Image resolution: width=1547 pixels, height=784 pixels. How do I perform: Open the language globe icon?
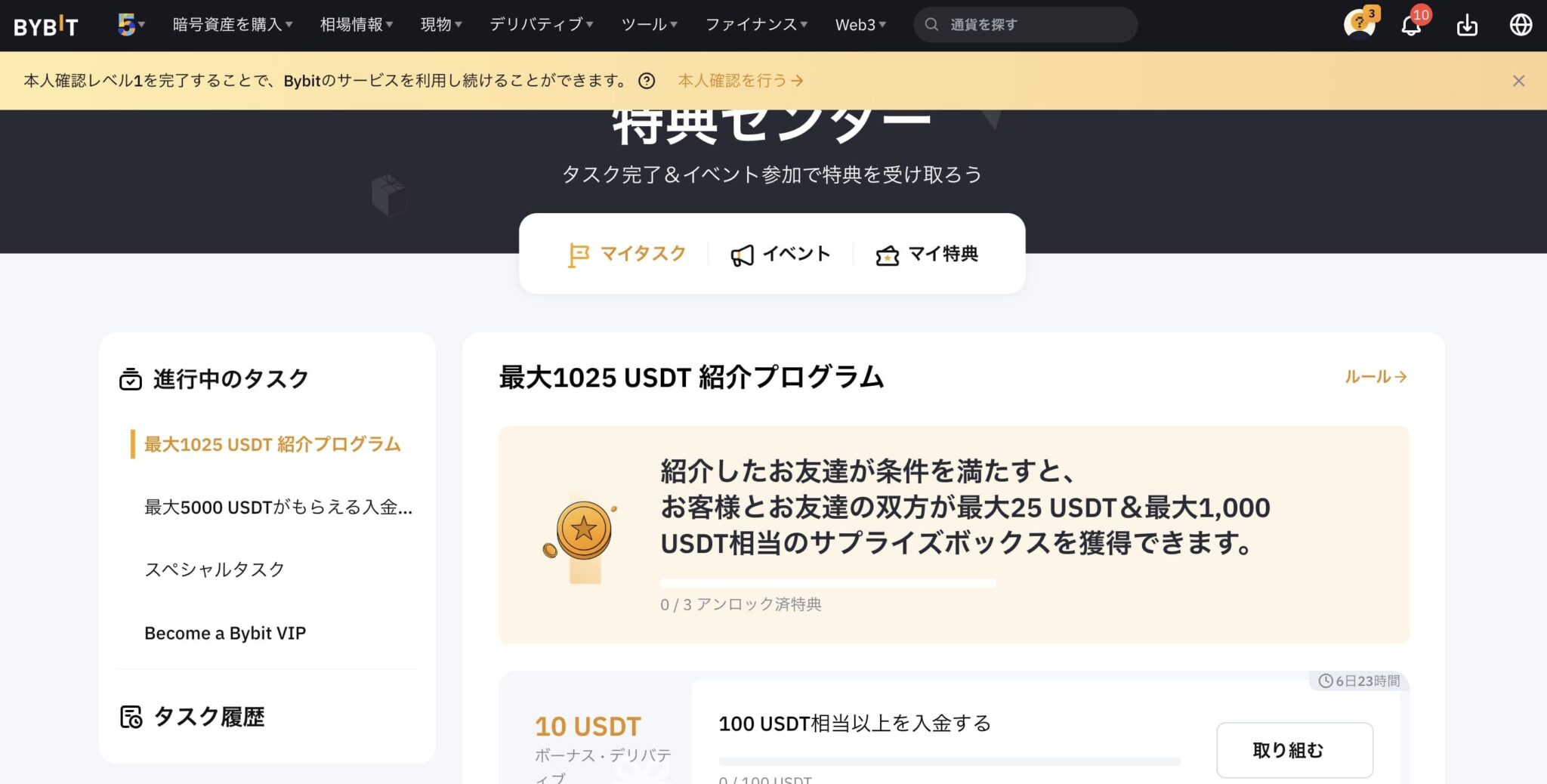[1523, 24]
